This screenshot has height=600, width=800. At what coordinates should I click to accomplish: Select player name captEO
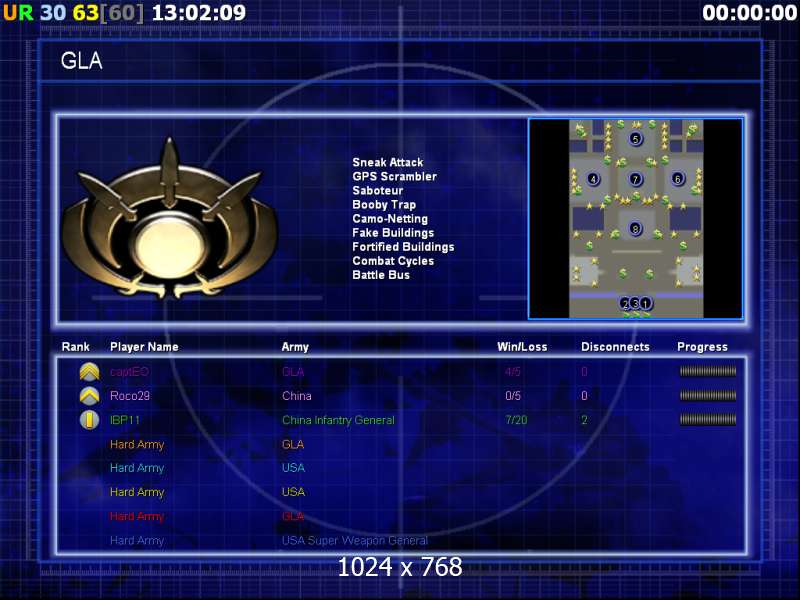(129, 372)
